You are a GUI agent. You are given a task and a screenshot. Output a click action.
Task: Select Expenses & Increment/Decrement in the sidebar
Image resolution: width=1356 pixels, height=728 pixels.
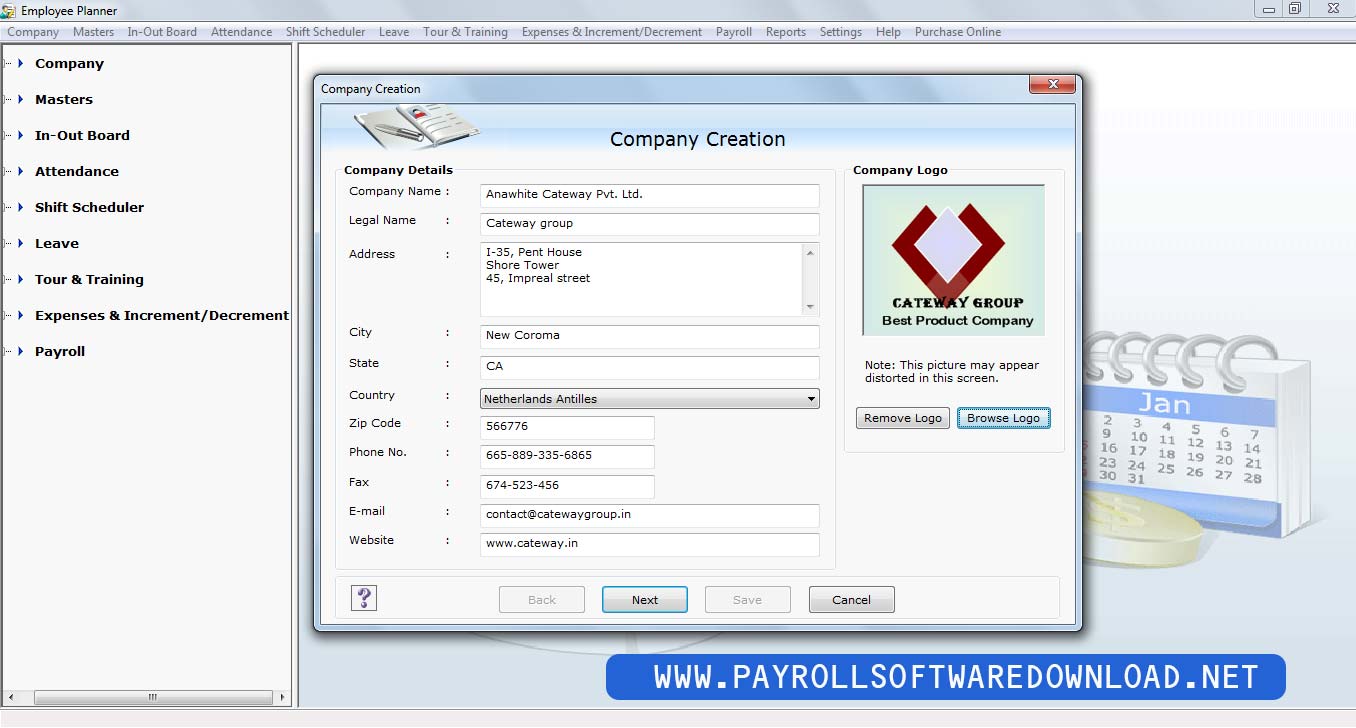click(x=162, y=315)
